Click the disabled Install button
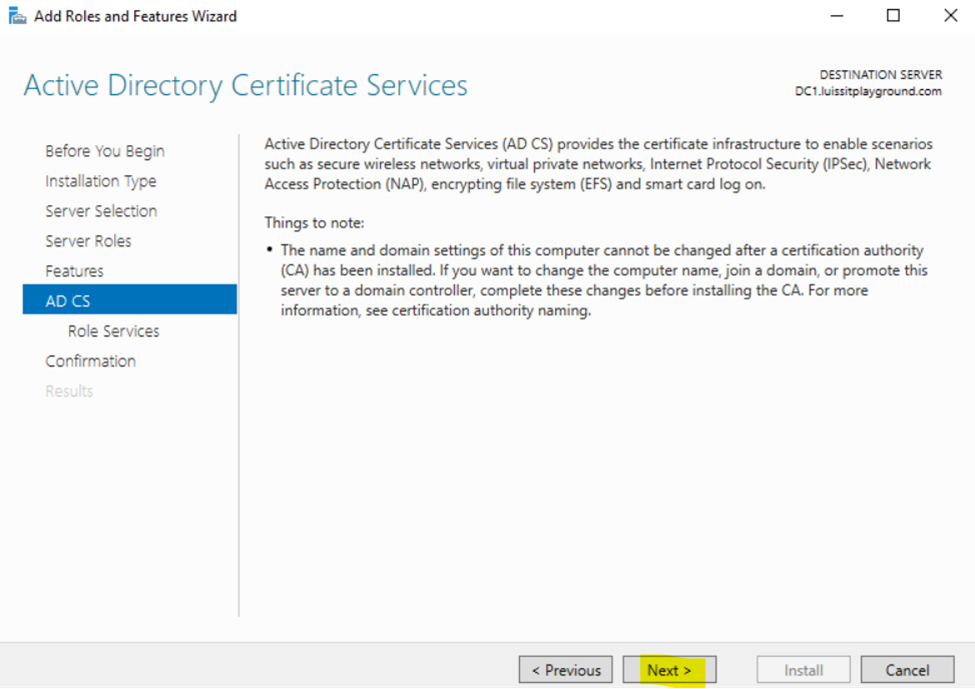Viewport: 975px width, 689px height. pos(803,670)
